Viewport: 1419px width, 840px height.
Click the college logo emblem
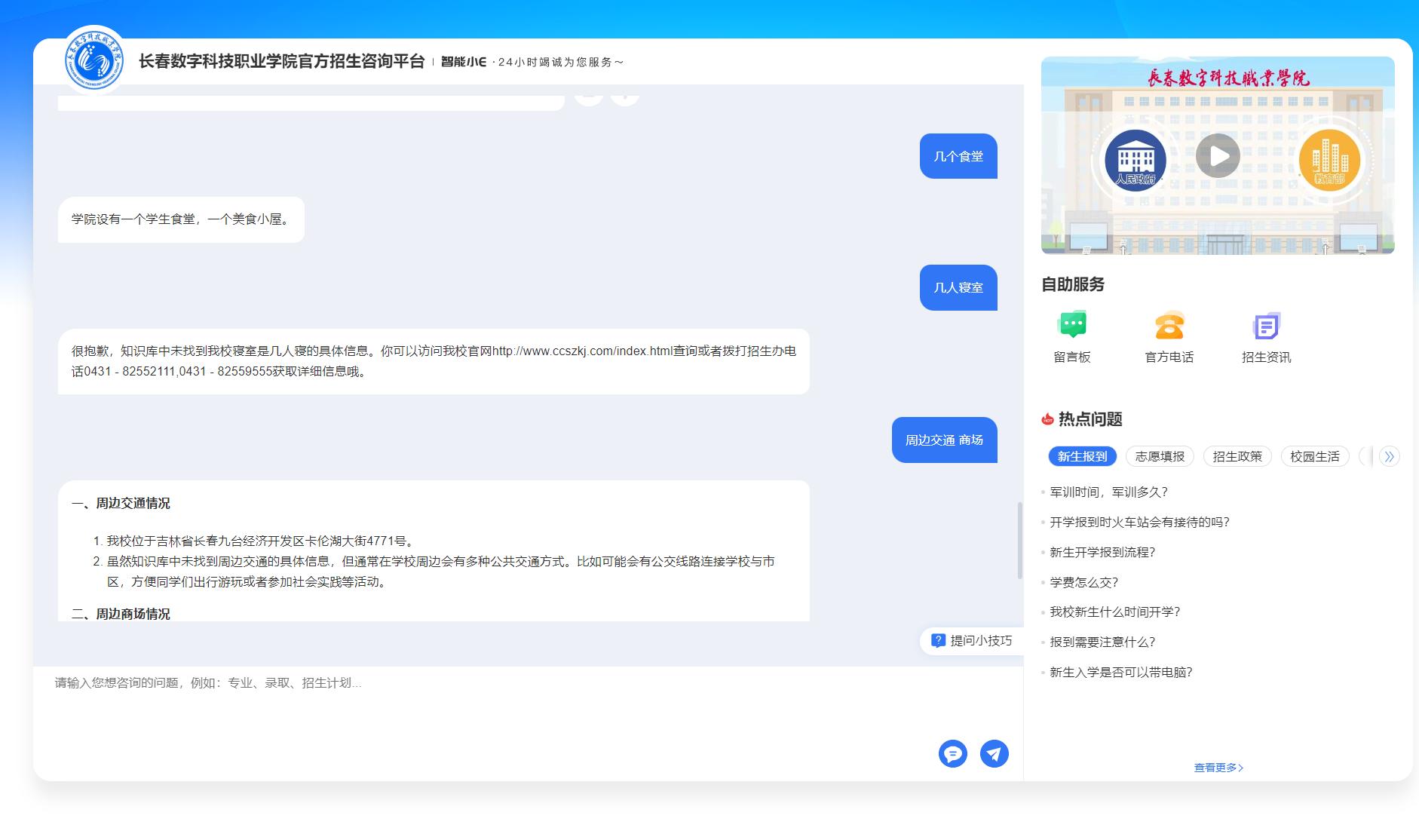(x=95, y=60)
